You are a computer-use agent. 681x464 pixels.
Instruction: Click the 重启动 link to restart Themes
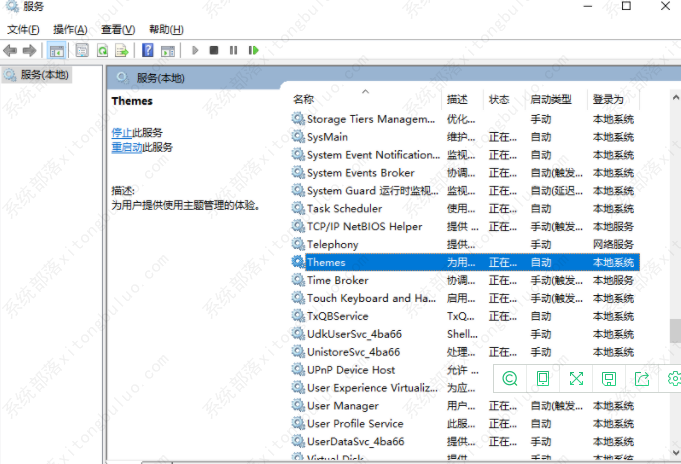tap(126, 147)
